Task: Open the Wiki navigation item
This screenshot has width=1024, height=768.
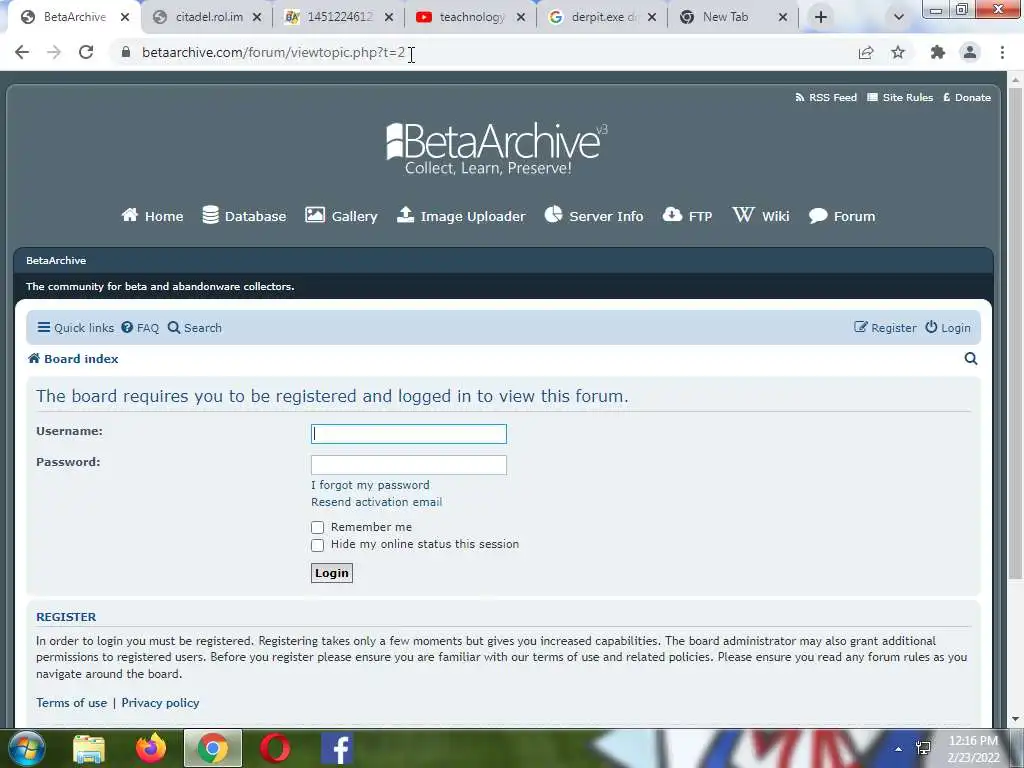Action: pos(761,216)
